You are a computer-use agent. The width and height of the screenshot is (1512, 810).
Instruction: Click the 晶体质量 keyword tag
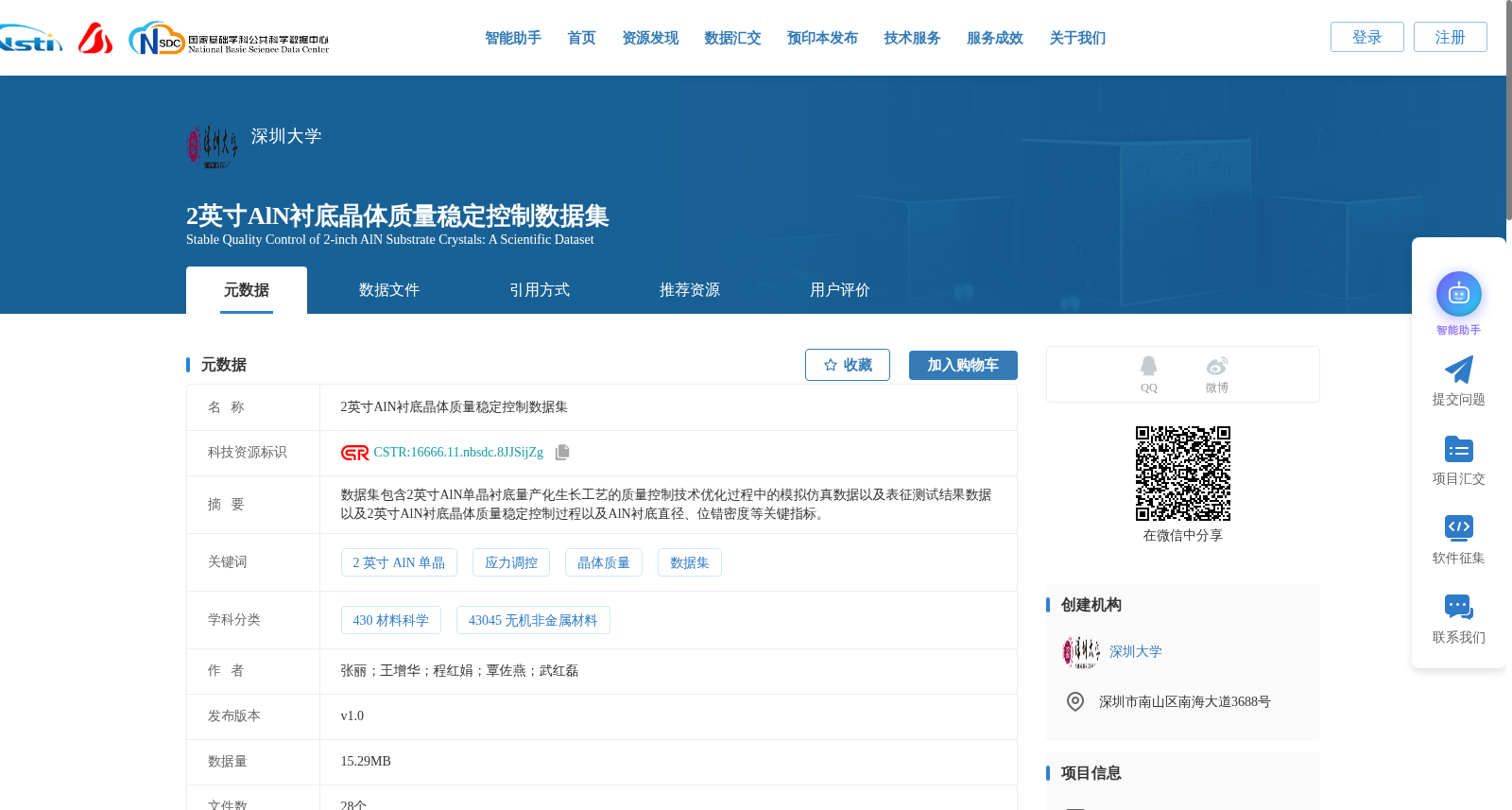click(604, 562)
